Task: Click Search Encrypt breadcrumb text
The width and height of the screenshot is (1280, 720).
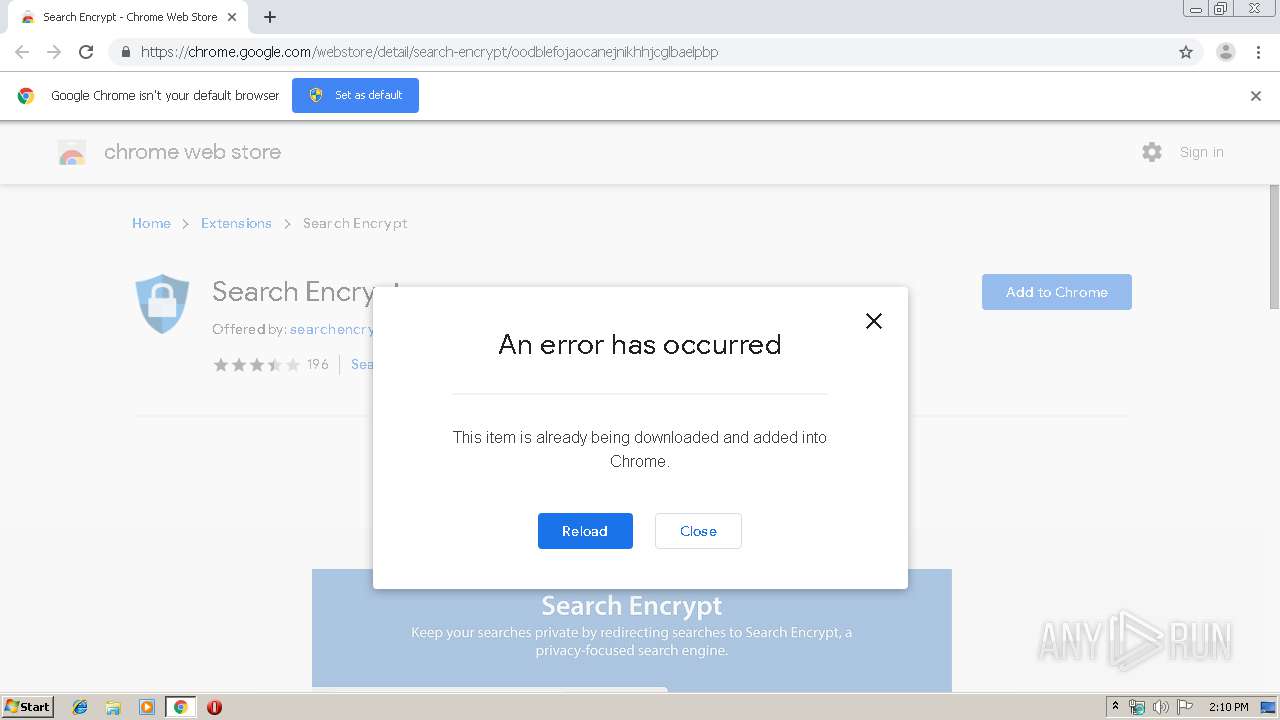Action: [x=355, y=223]
